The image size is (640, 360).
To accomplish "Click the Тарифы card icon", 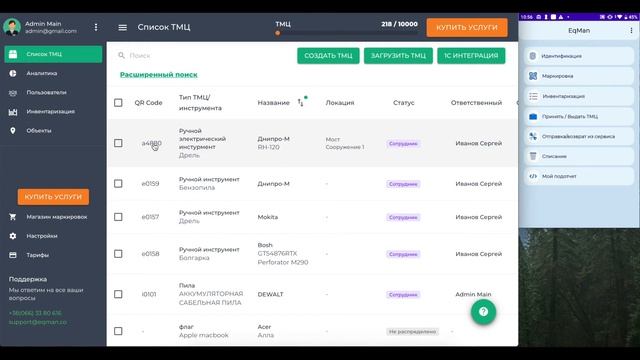I will (13, 255).
